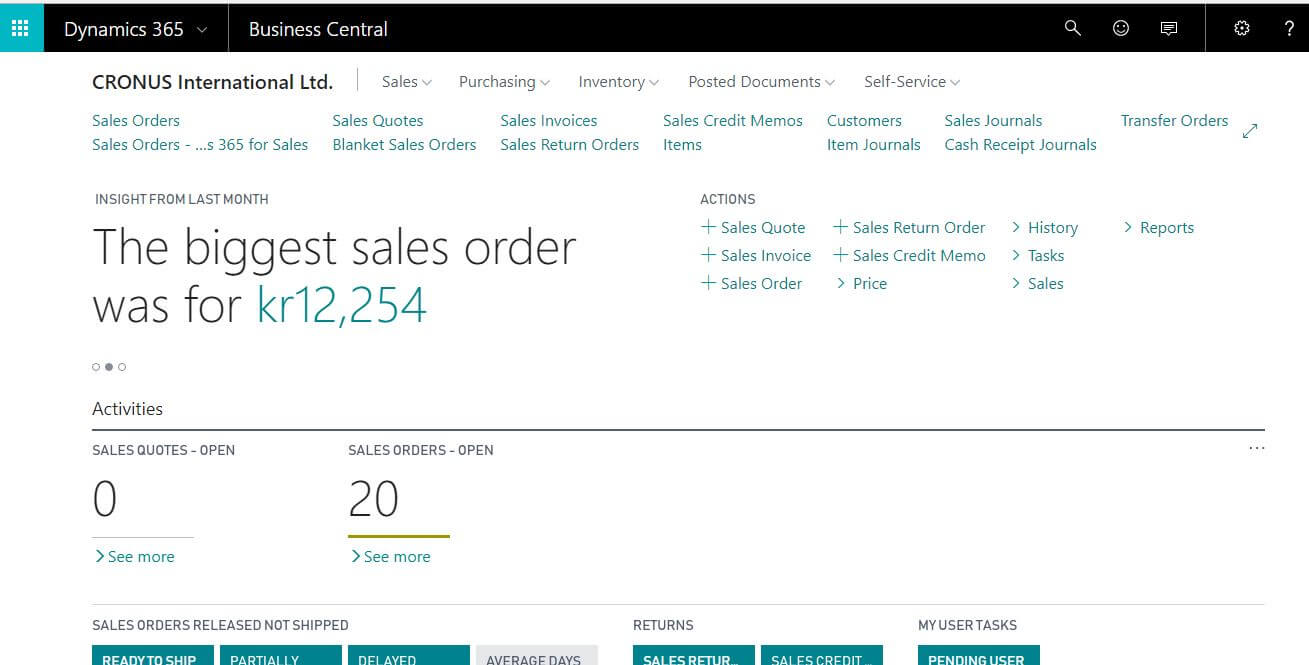
Task: Go to Sales Quotes list
Action: [x=378, y=121]
